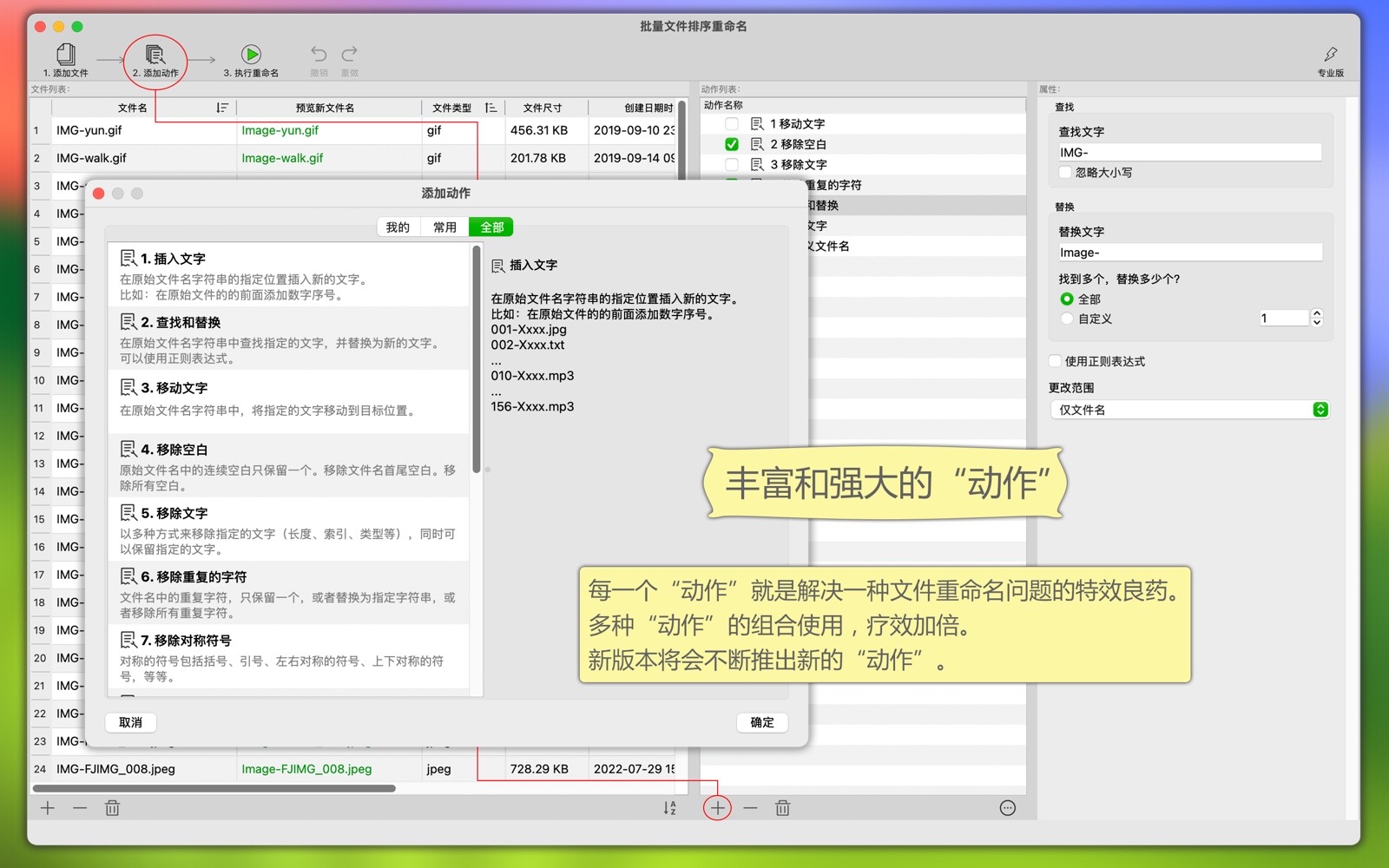Click the Add Files toolbar icon
Screen dimensions: 1389x868
(x=66, y=56)
